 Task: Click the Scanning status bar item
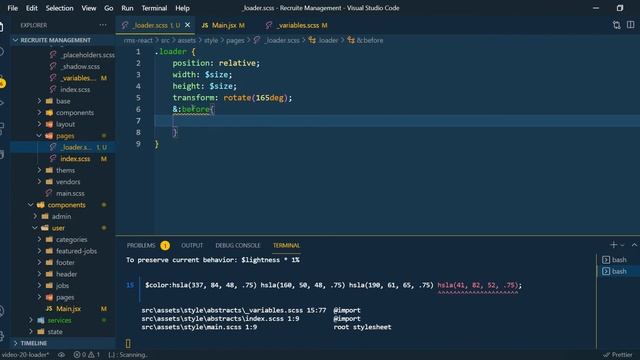(128, 355)
